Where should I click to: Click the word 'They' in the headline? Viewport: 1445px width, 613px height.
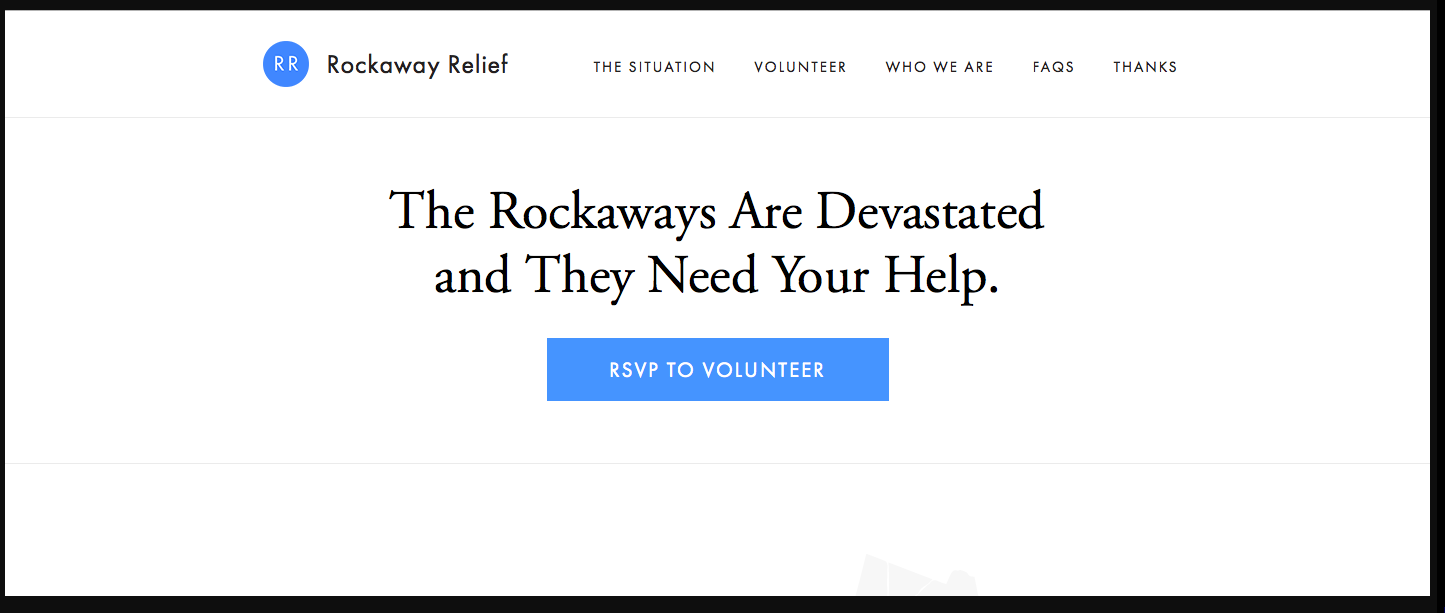pos(579,275)
